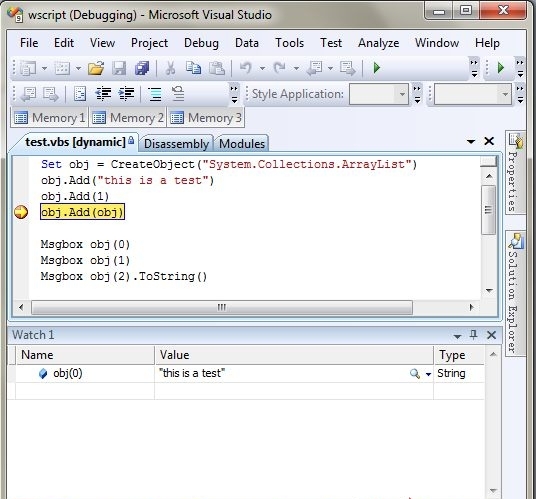Click the New Project toolbar icon

[28, 68]
